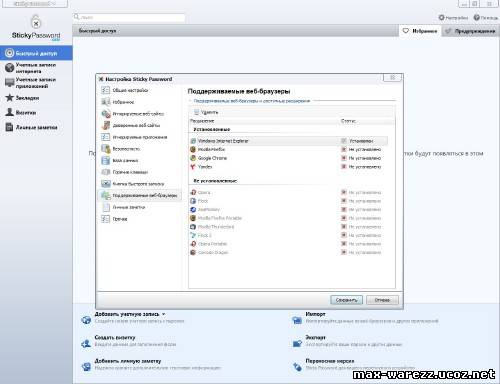Select the Windows Internet Explorer row
The width and height of the screenshot is (500, 384).
[x=289, y=141]
